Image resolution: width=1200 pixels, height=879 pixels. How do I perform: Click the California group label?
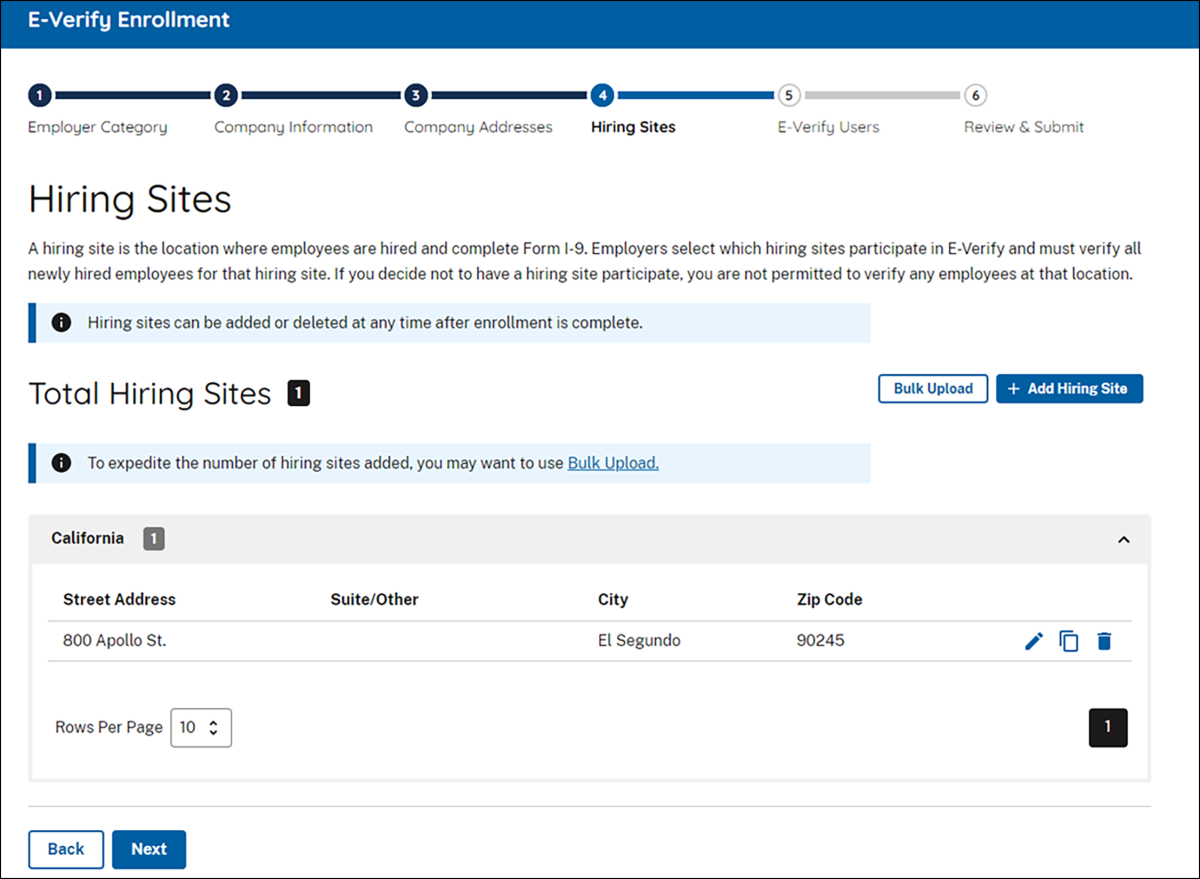point(88,538)
